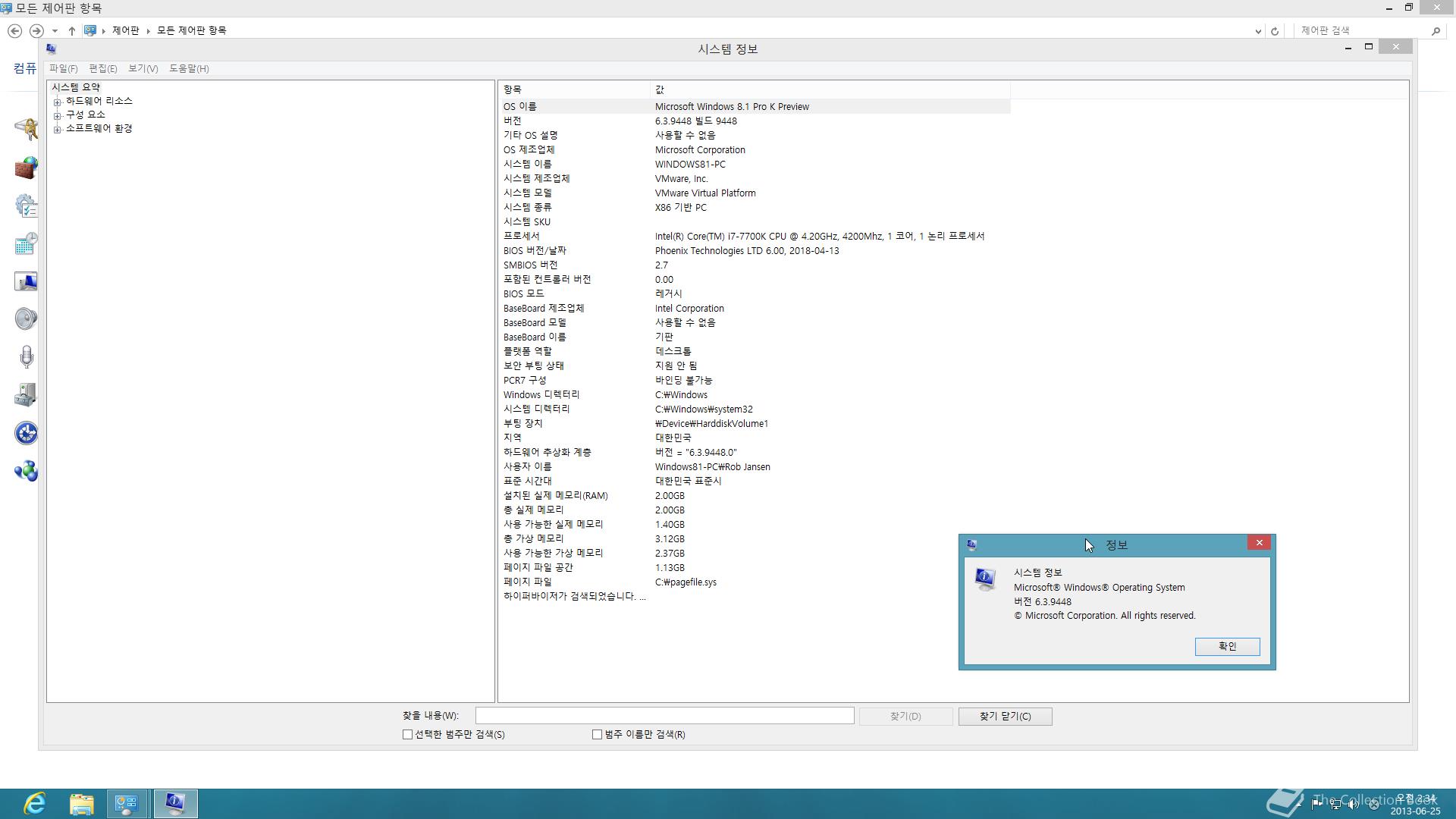Select 시스템 요약 tree root
This screenshot has width=1456, height=819.
[76, 87]
